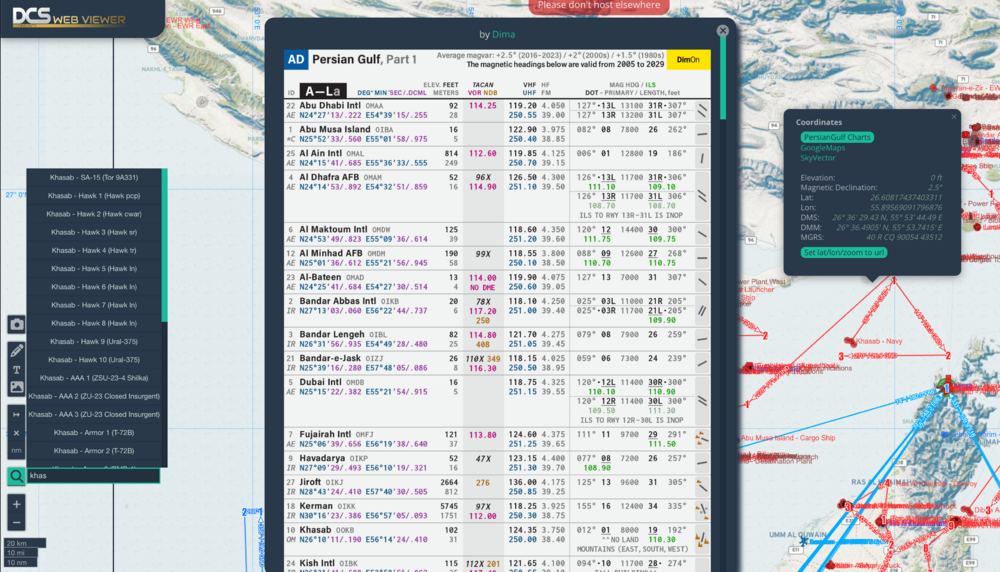Click Bandar Abbas Intl runway diagram icon
Screen dimensions: 1000x572
(x=702, y=311)
